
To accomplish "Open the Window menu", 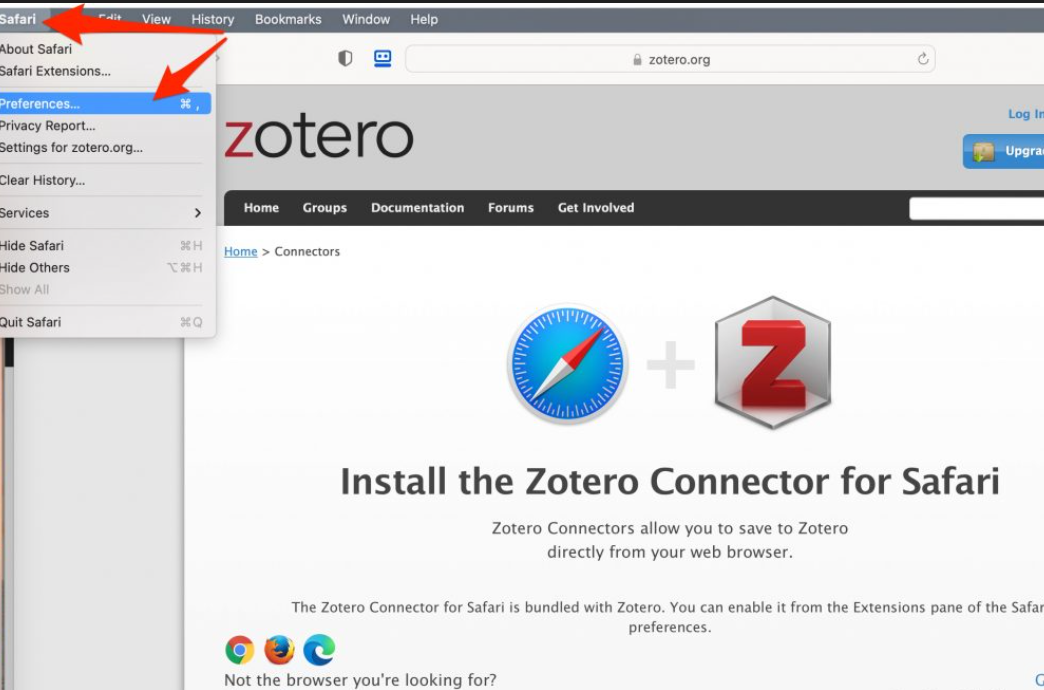I will click(x=366, y=19).
